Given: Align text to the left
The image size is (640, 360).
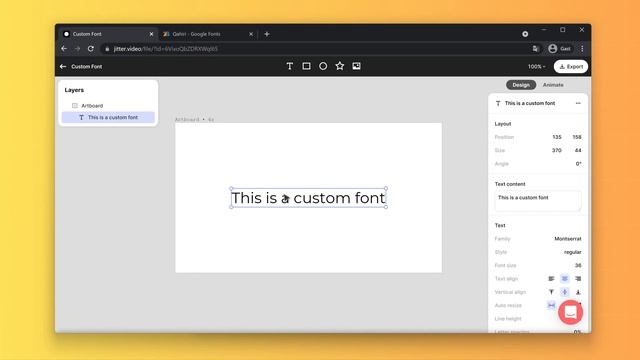Looking at the screenshot, I should click(551, 279).
